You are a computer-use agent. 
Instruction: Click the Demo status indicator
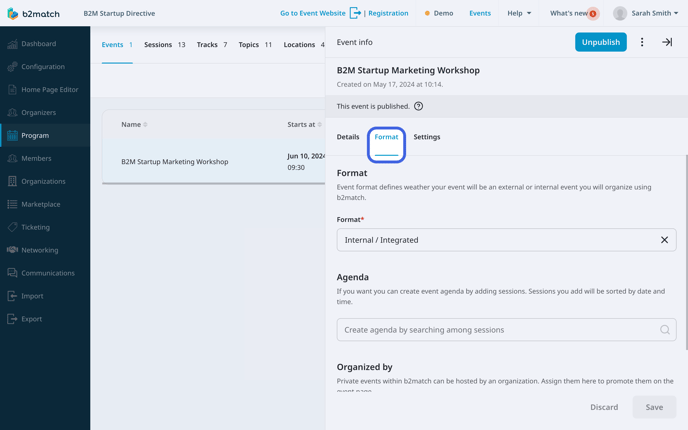(x=439, y=13)
